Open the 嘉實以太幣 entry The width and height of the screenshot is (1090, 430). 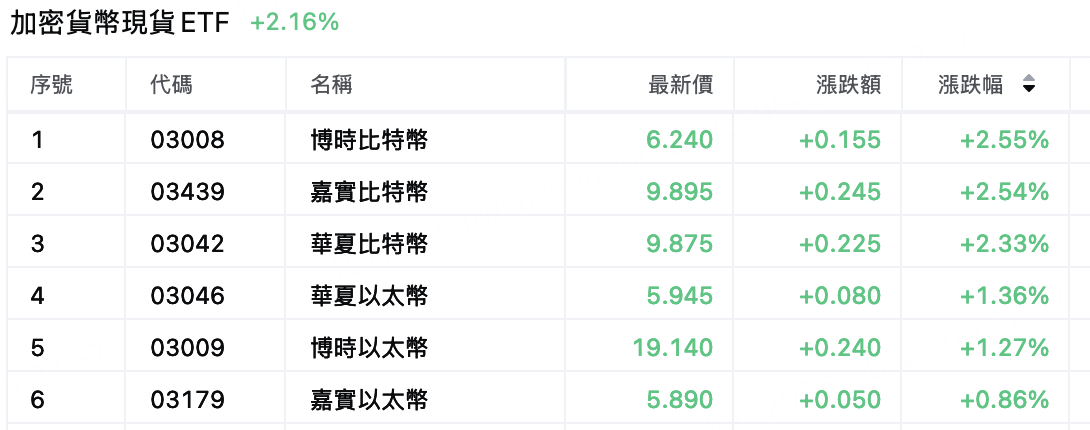pyautogui.click(x=369, y=399)
